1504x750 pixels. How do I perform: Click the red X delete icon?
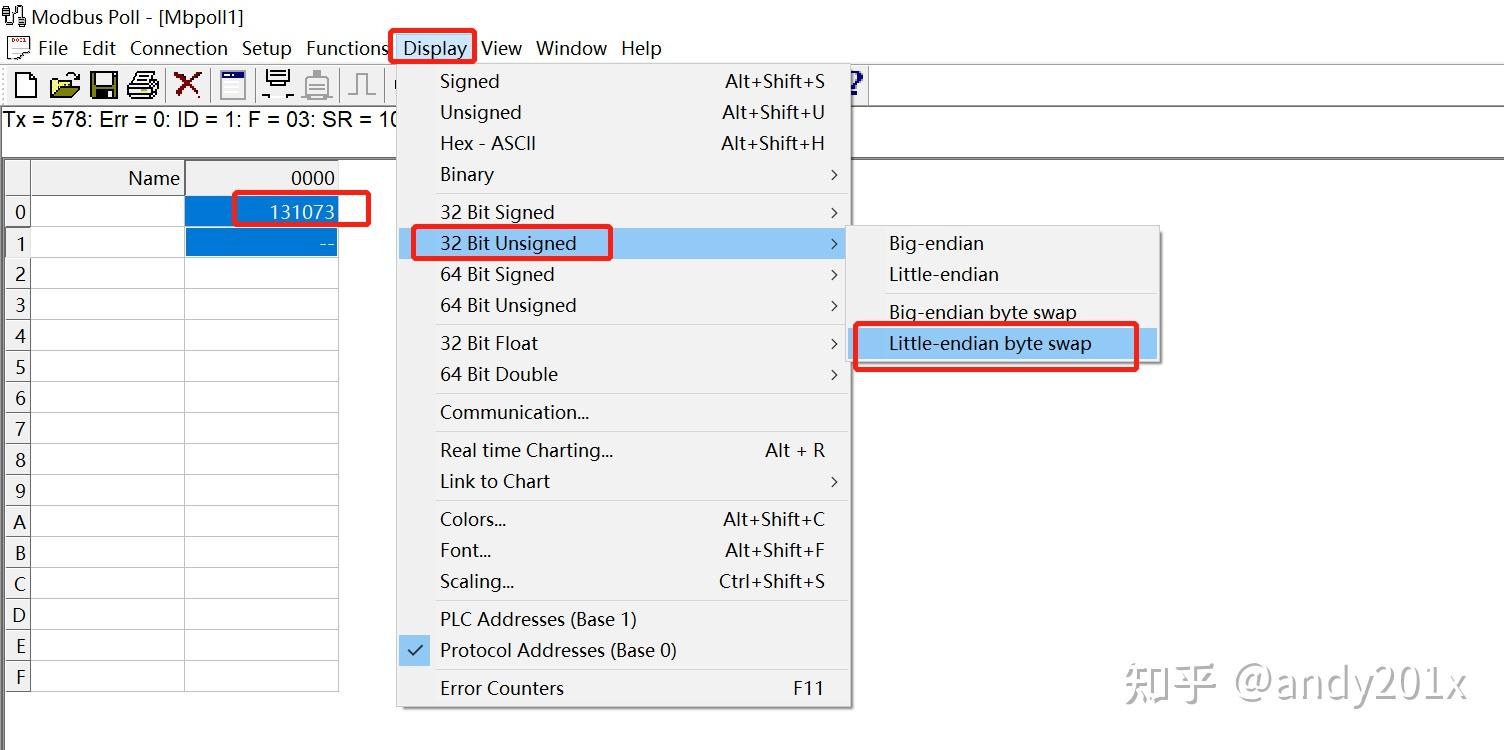[x=187, y=85]
